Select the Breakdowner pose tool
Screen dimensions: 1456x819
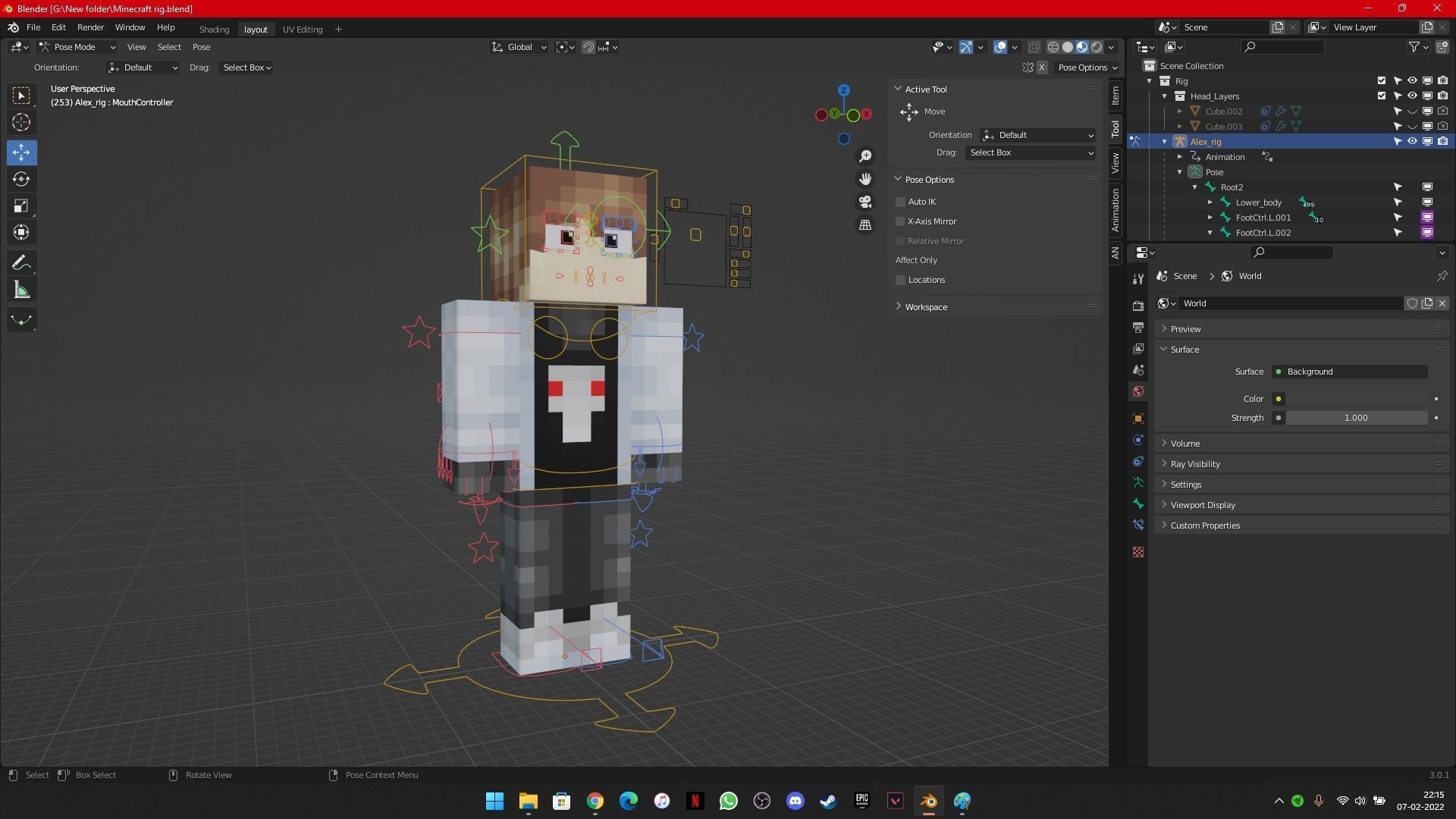pyautogui.click(x=21, y=320)
